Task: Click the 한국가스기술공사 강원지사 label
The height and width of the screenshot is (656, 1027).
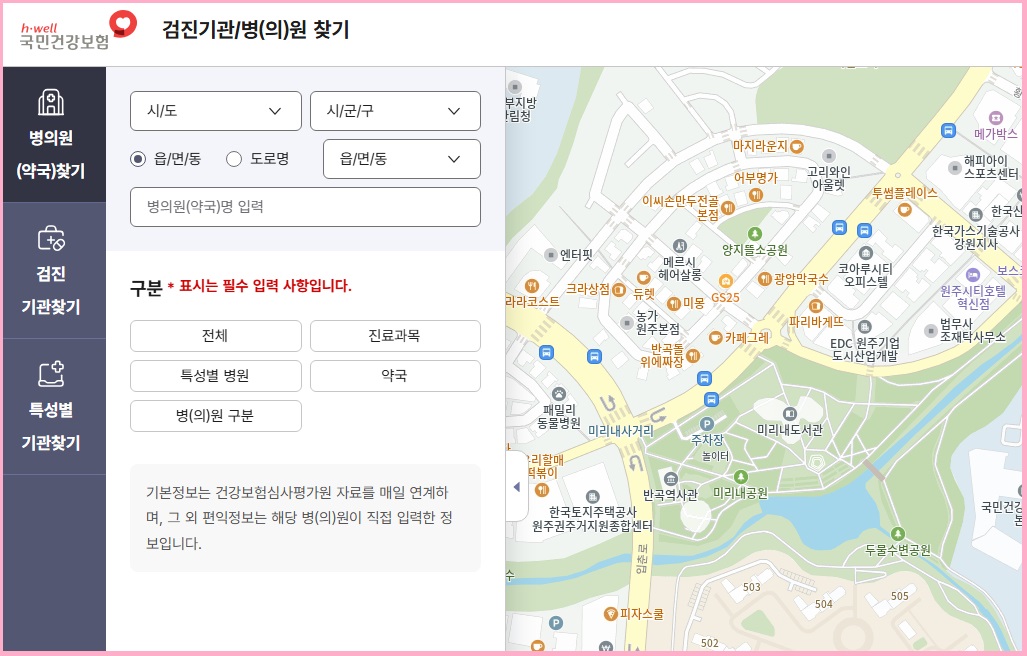Action: pos(975,237)
